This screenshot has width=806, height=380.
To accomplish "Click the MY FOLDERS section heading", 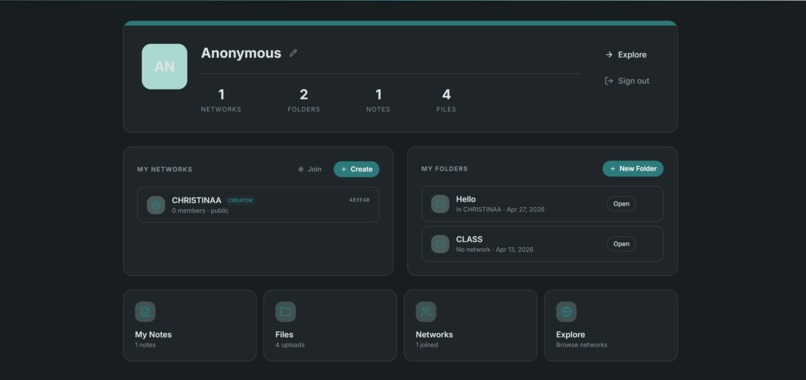I will coord(445,169).
